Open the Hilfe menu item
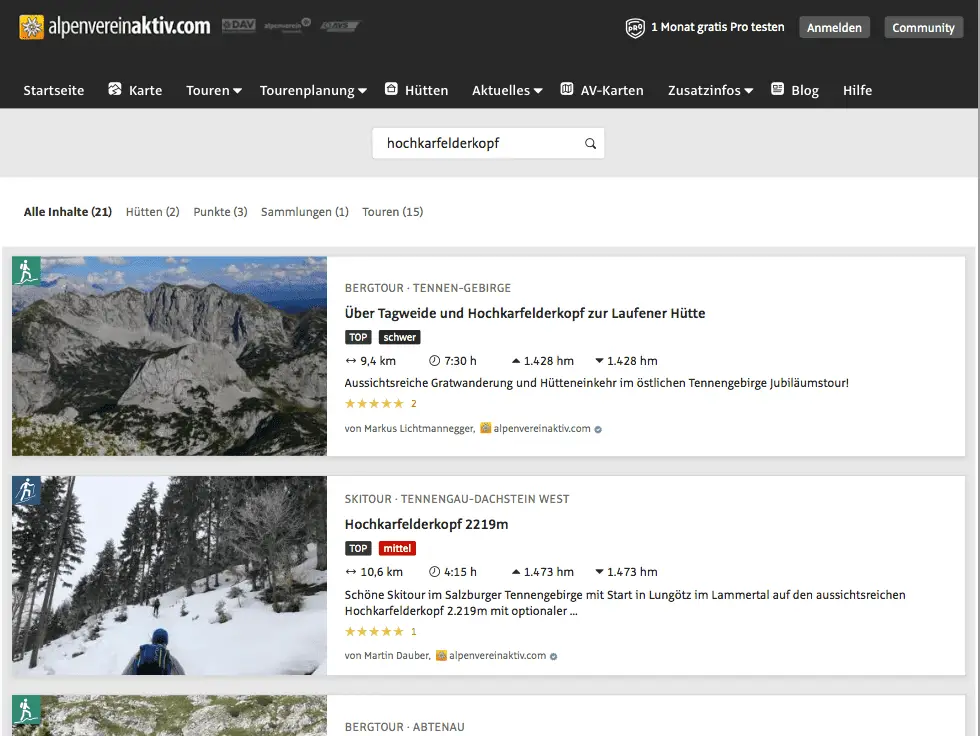980x736 pixels. 858,91
